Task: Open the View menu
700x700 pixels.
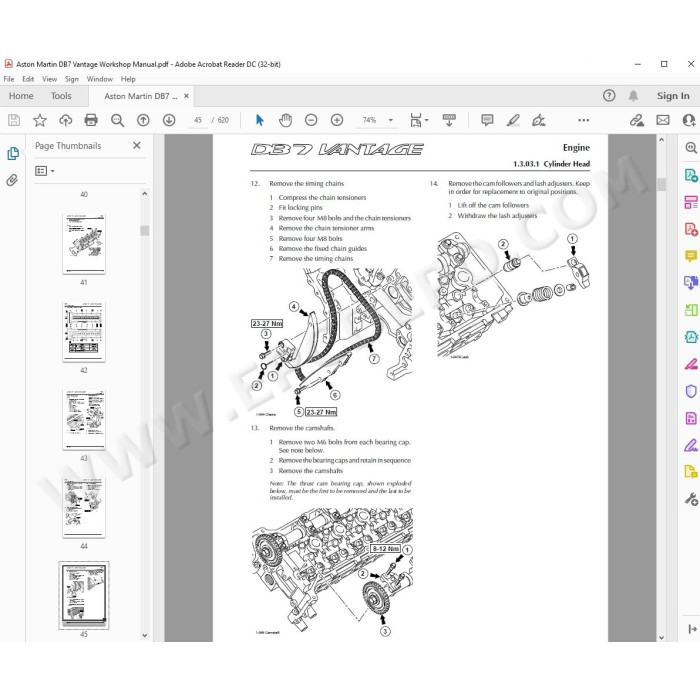Action: [x=50, y=79]
